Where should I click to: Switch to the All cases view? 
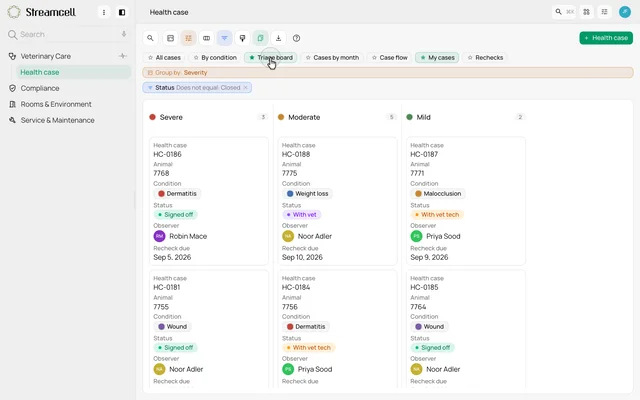[x=164, y=58]
